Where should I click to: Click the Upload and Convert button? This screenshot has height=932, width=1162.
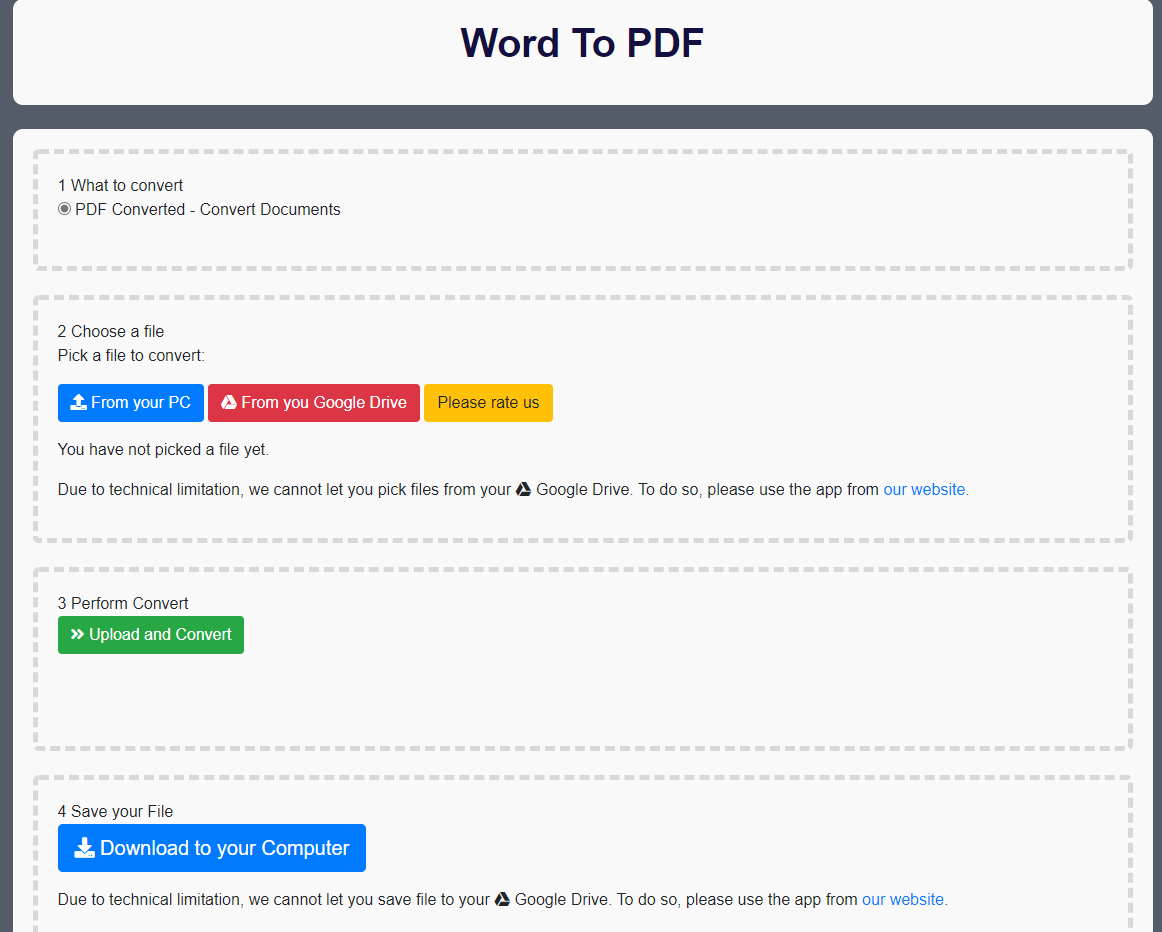pyautogui.click(x=150, y=635)
